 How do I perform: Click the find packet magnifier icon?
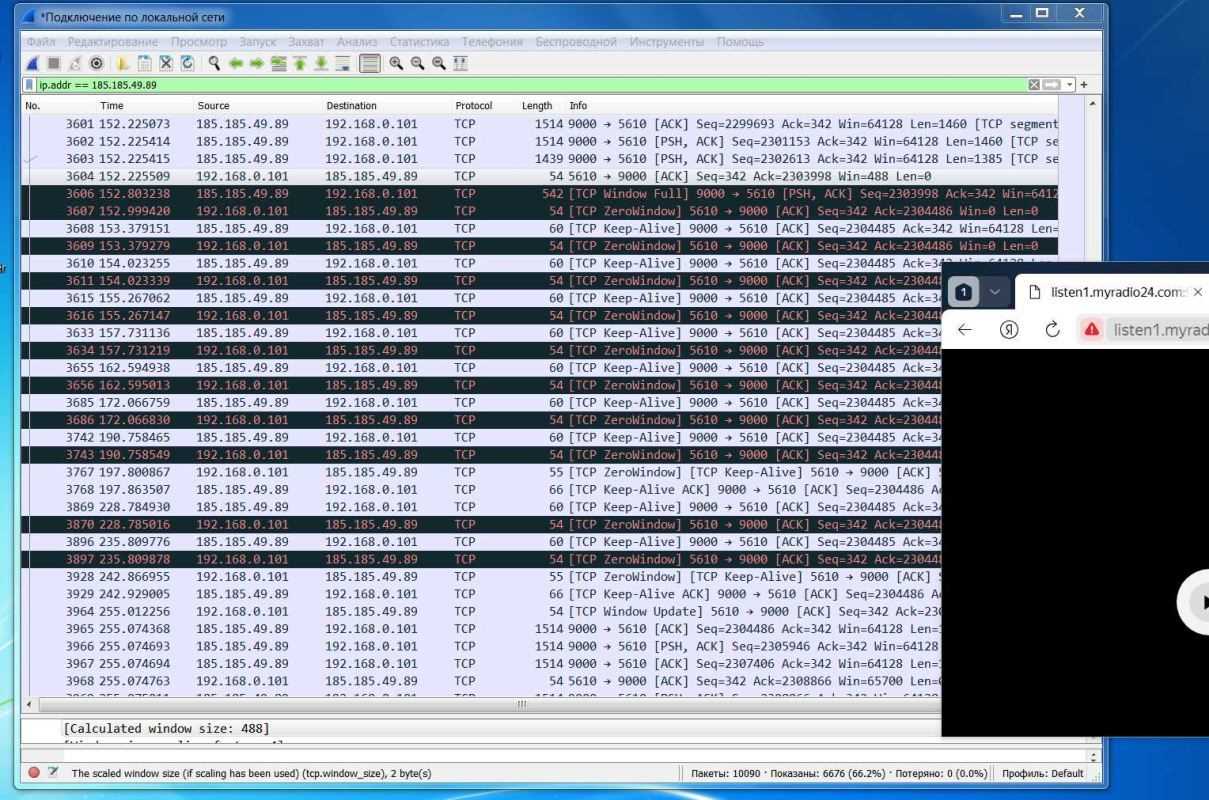click(x=216, y=62)
